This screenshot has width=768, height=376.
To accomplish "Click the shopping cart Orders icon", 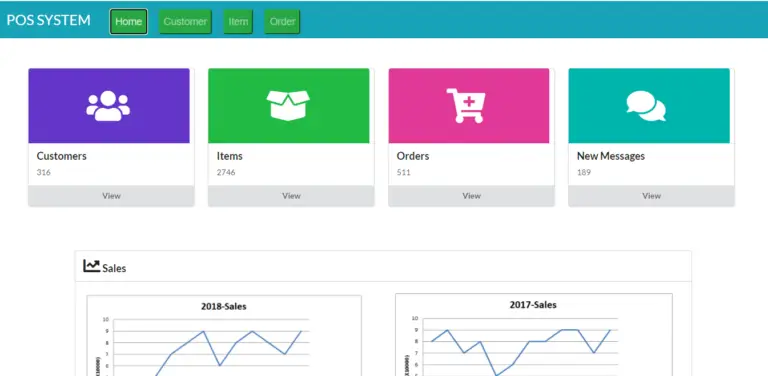I will pyautogui.click(x=466, y=106).
